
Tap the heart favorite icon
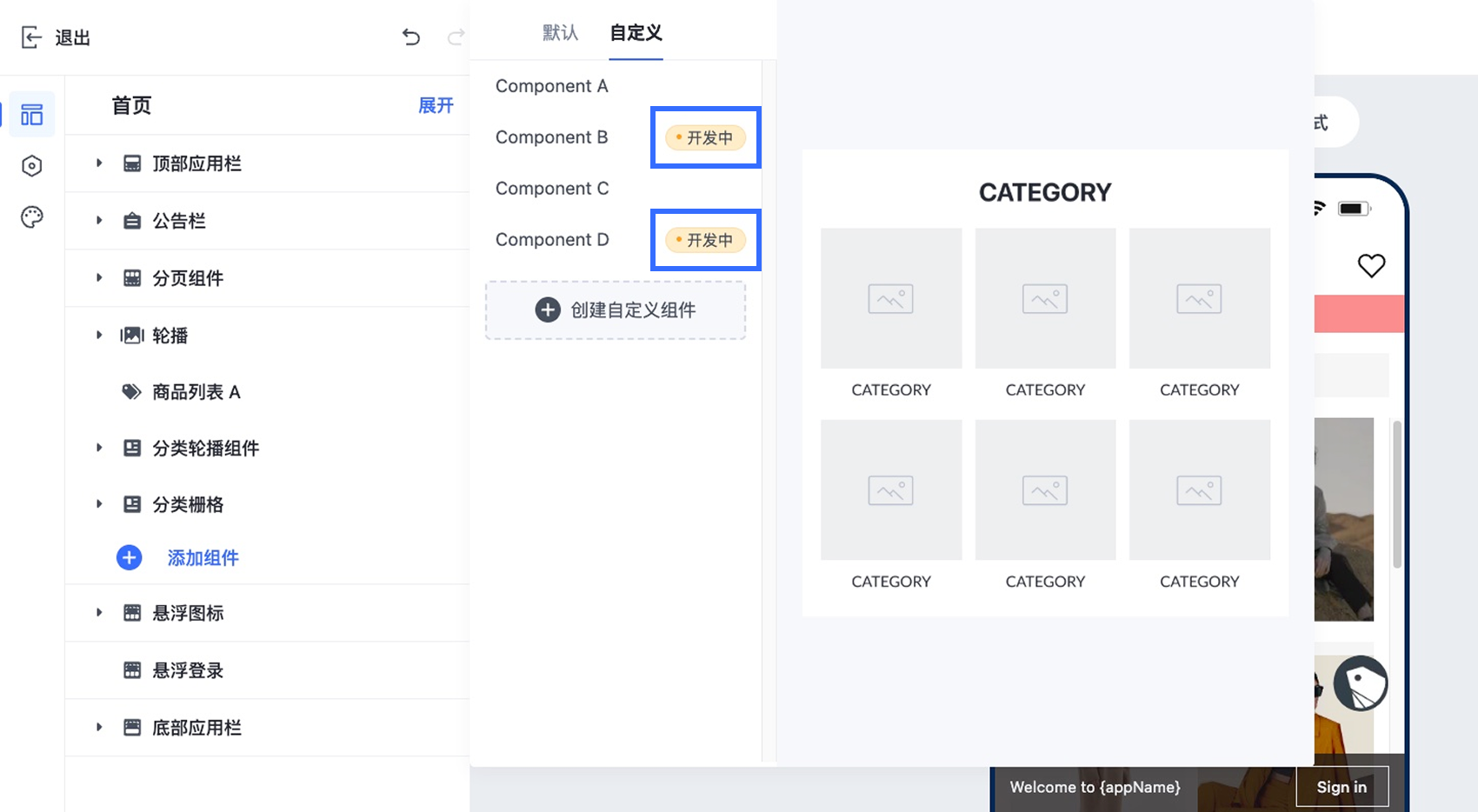click(1371, 265)
